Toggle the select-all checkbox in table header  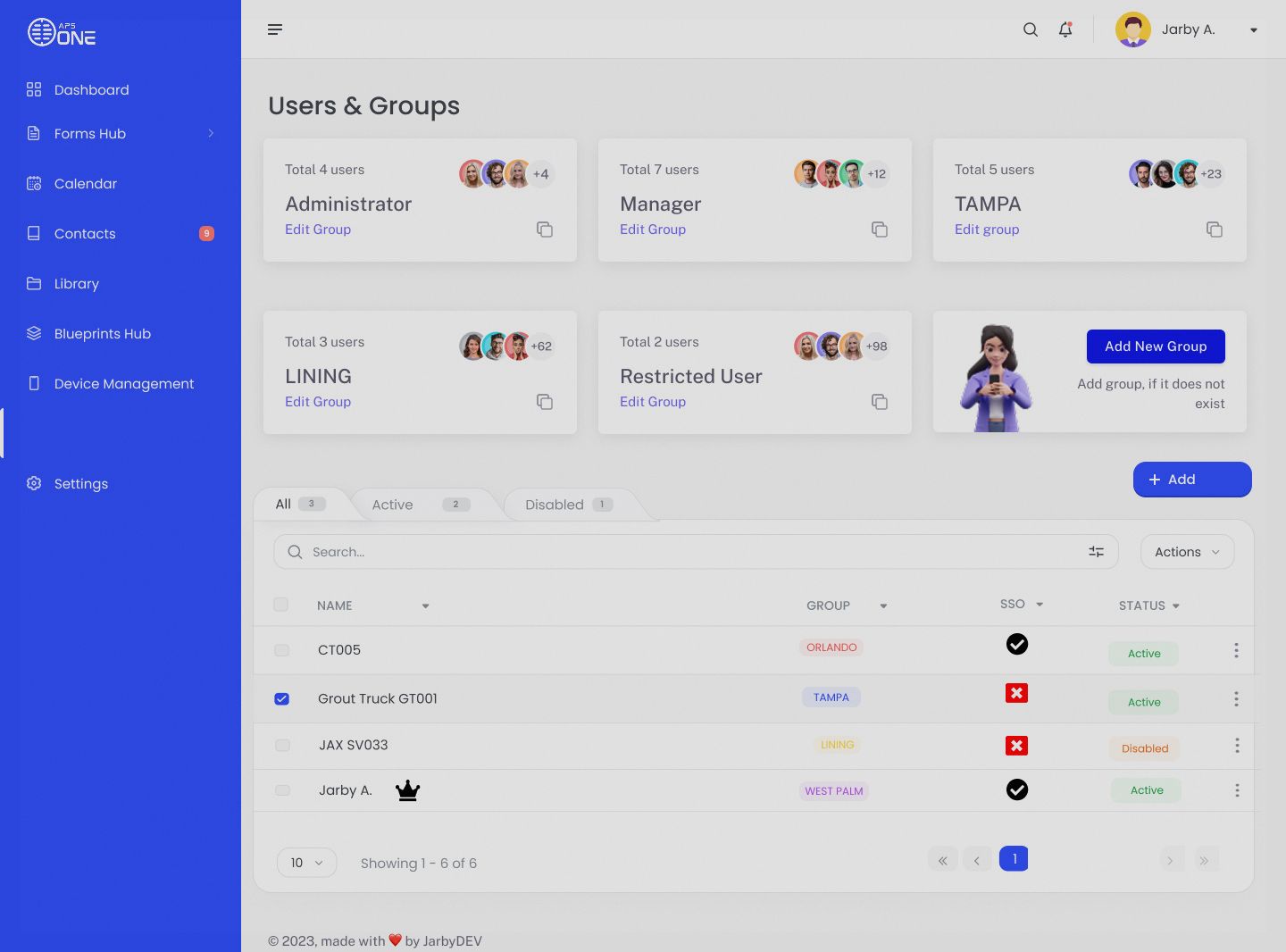(x=280, y=605)
